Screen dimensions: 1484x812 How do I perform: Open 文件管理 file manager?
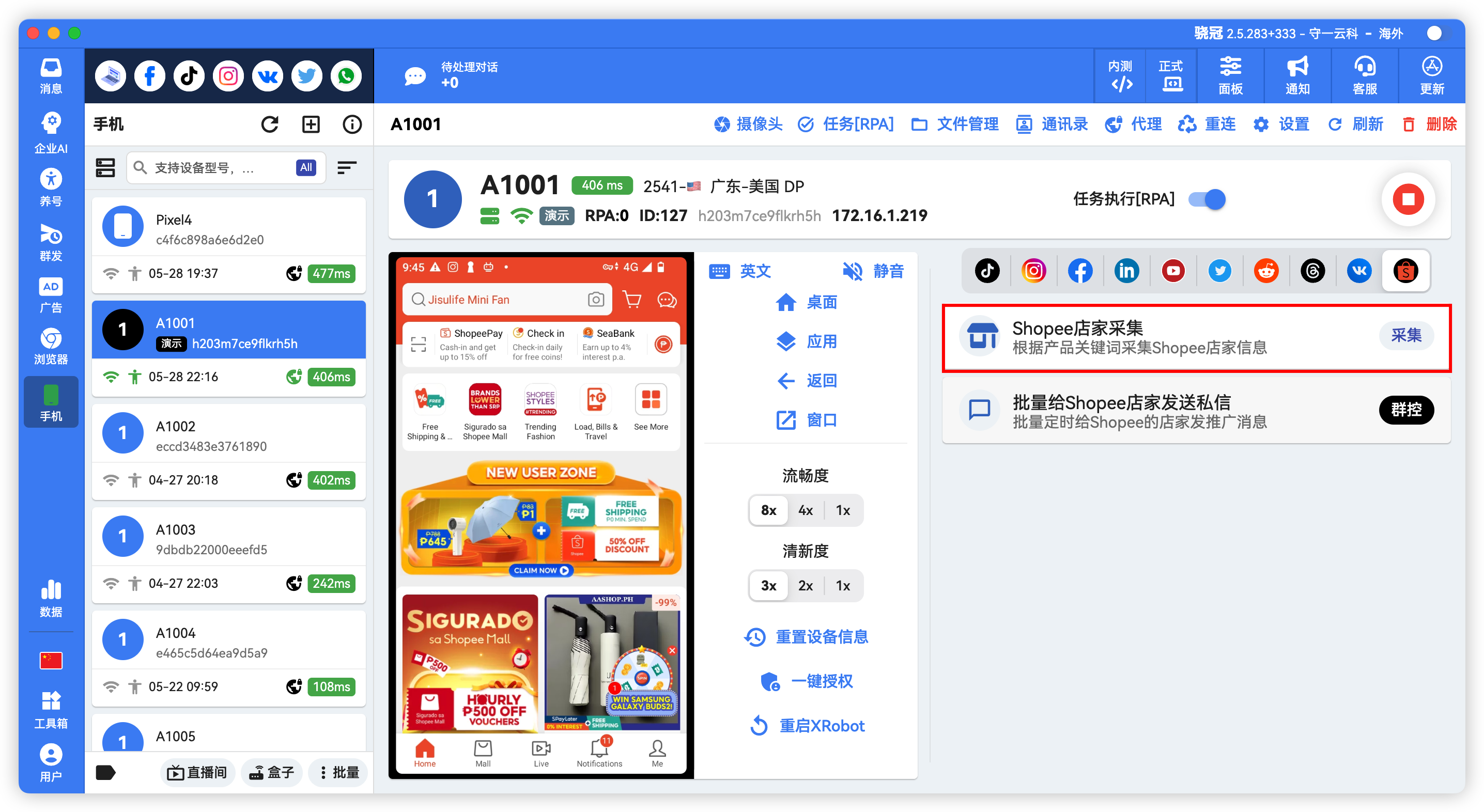coord(955,124)
